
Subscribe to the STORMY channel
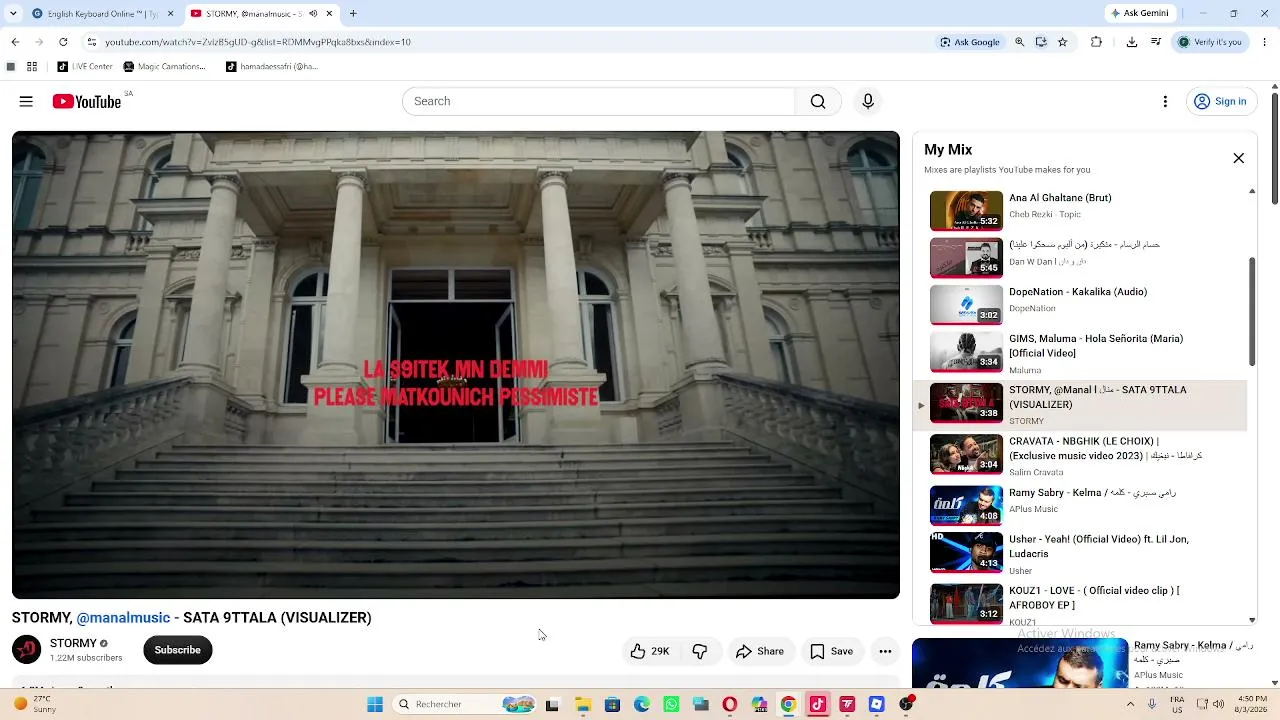(x=178, y=650)
